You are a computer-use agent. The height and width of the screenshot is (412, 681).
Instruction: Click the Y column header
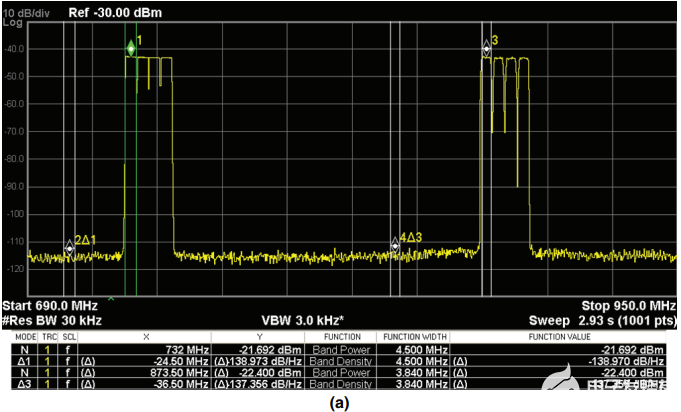(259, 337)
